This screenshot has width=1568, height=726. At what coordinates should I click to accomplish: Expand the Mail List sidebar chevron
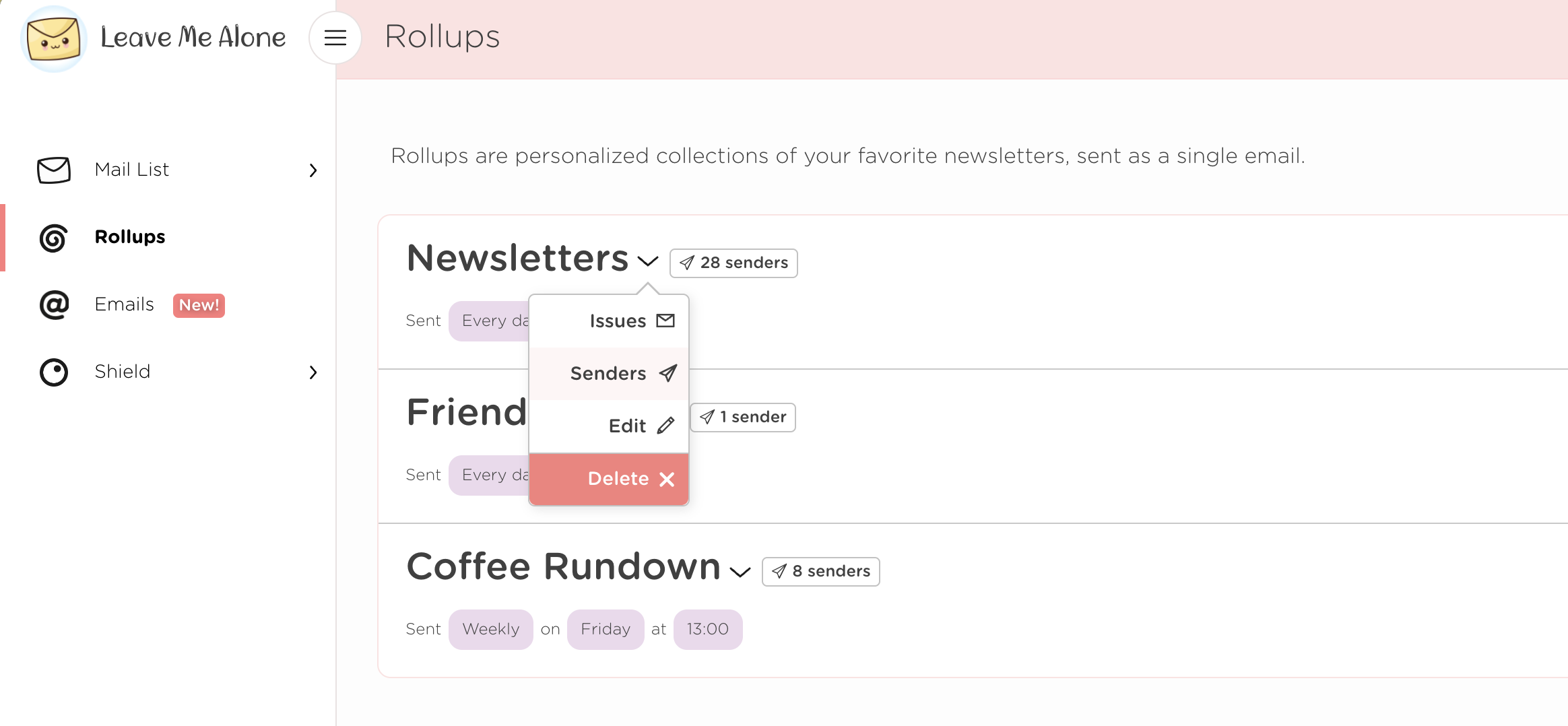313,170
